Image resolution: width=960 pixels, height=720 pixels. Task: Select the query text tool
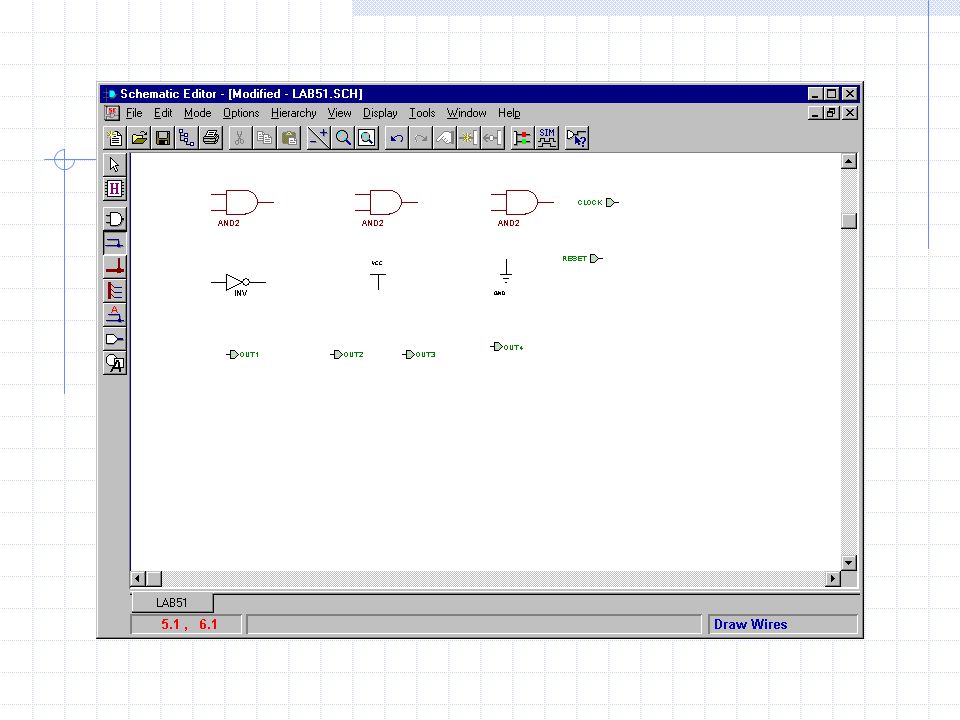[114, 363]
